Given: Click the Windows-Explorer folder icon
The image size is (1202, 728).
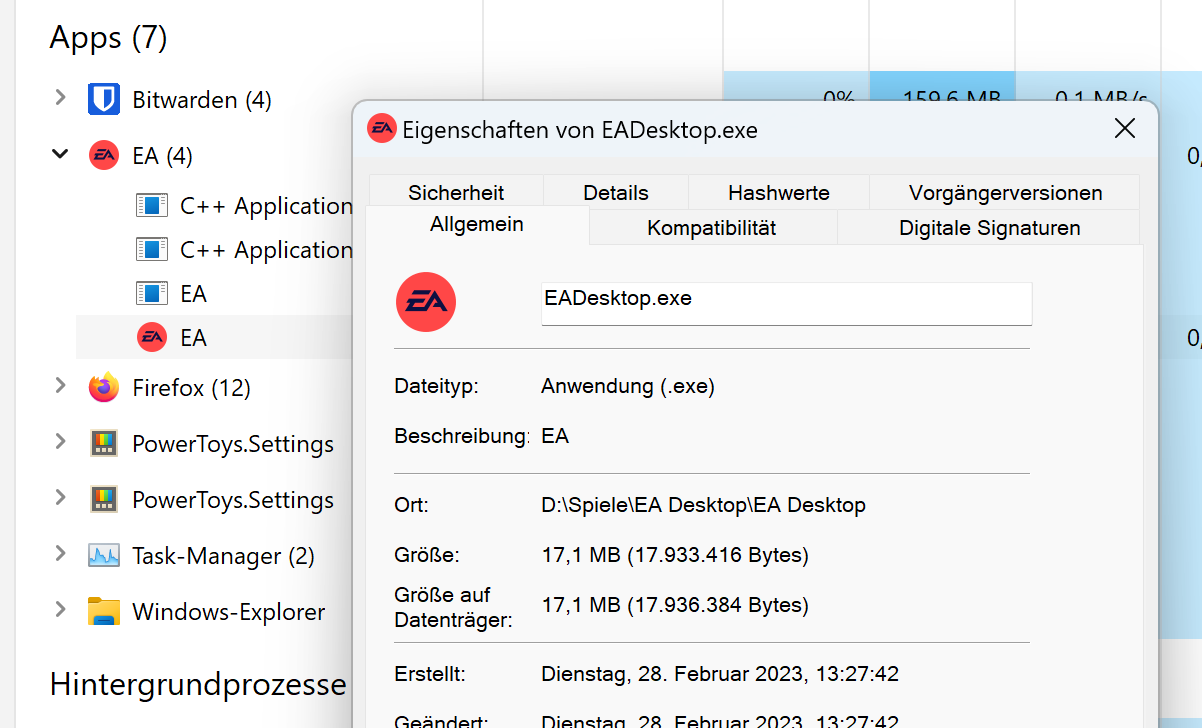Looking at the screenshot, I should tap(104, 611).
